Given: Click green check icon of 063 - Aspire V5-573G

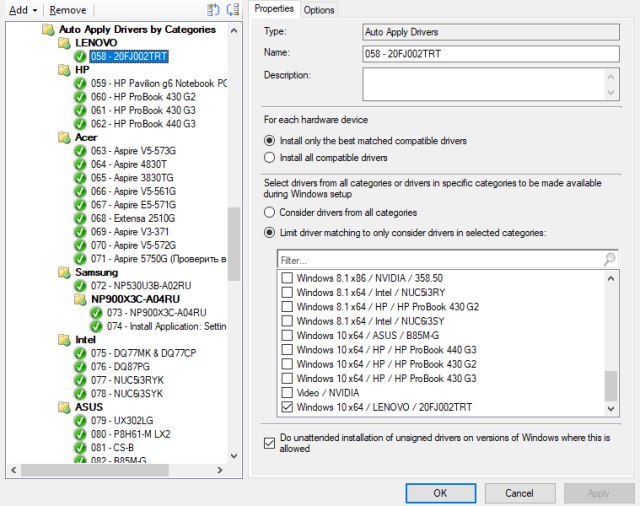Looking at the screenshot, I should coord(80,151).
